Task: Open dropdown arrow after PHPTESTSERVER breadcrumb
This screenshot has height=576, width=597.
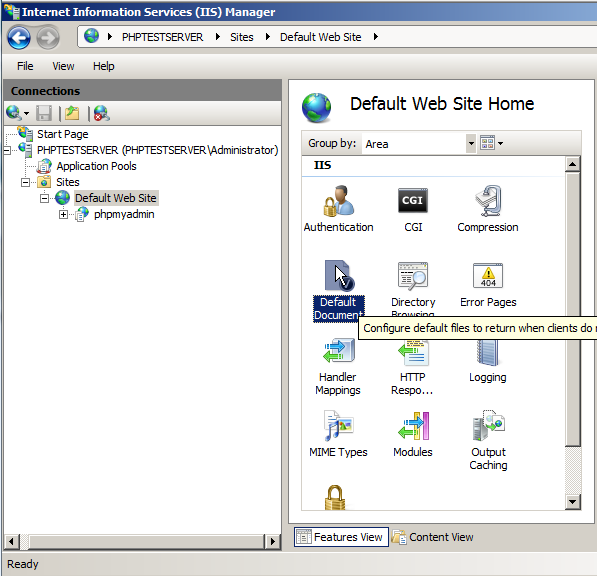Action: click(217, 37)
